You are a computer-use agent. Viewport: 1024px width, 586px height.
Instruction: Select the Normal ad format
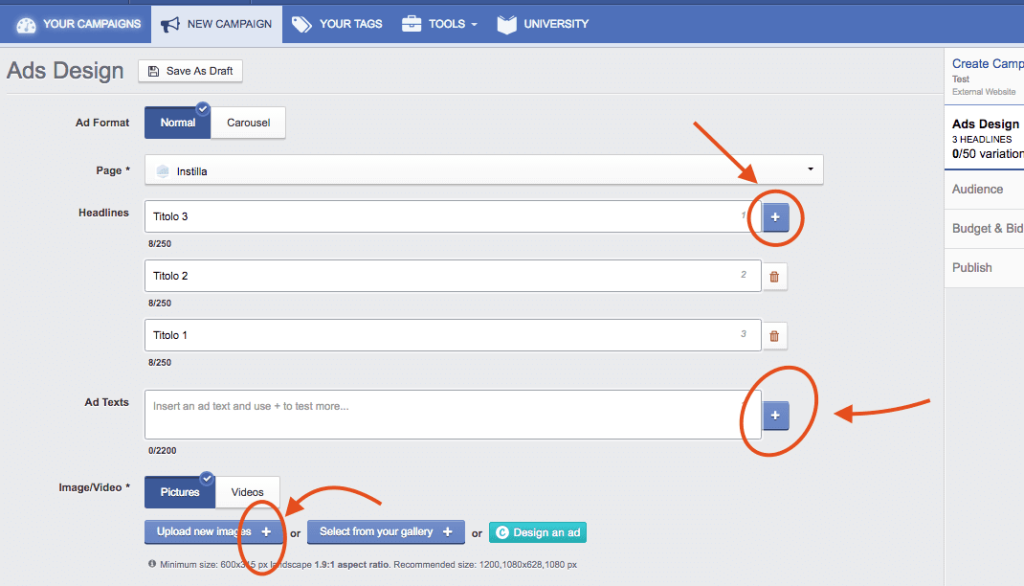[x=178, y=123]
